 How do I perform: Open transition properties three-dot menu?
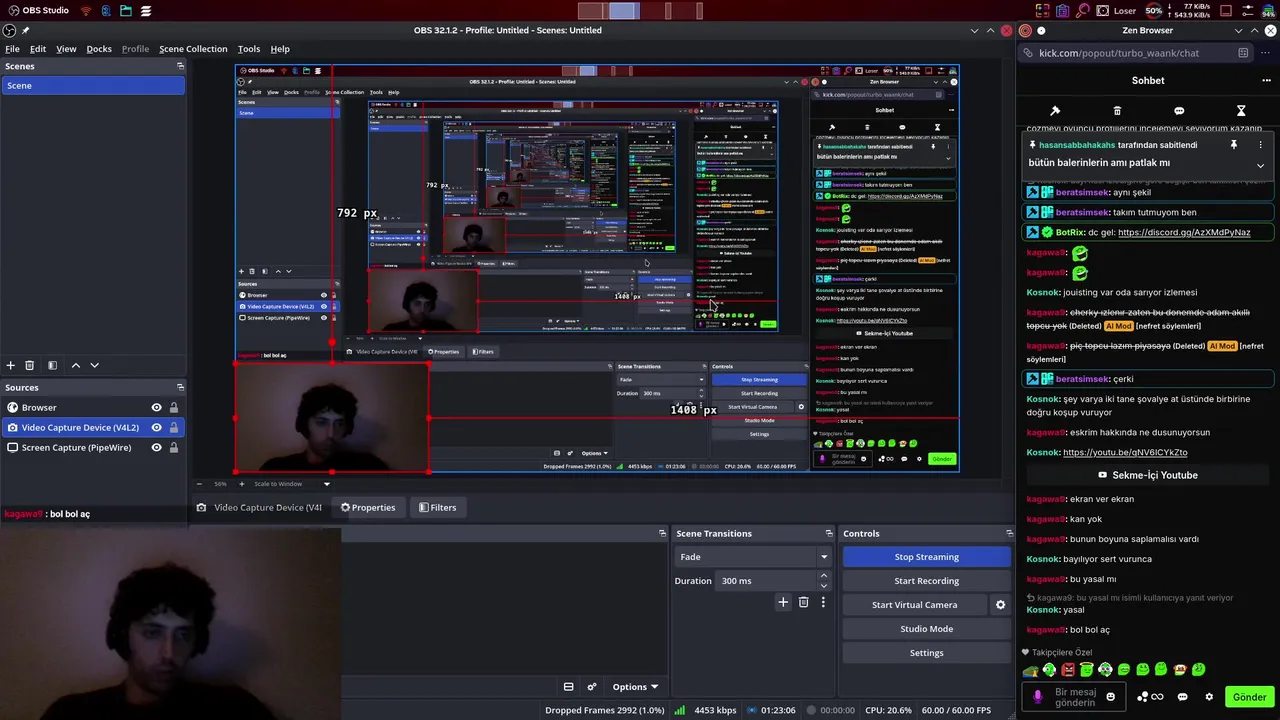click(823, 602)
